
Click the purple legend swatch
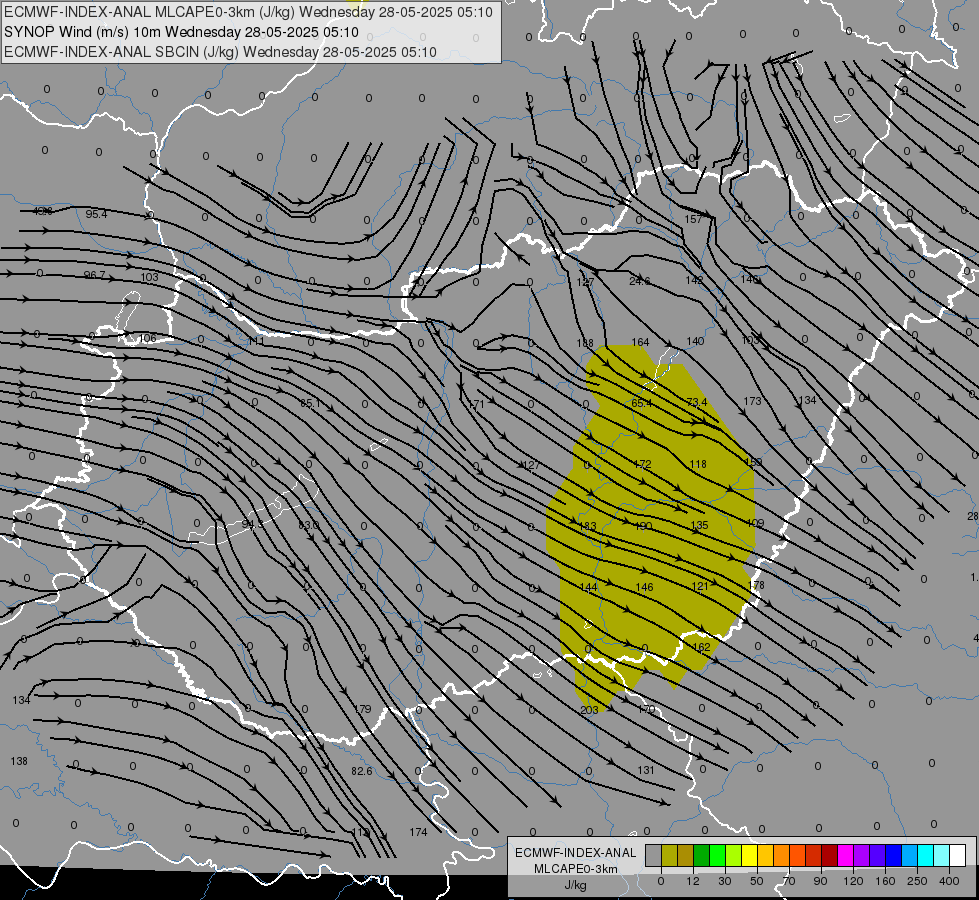tap(862, 855)
